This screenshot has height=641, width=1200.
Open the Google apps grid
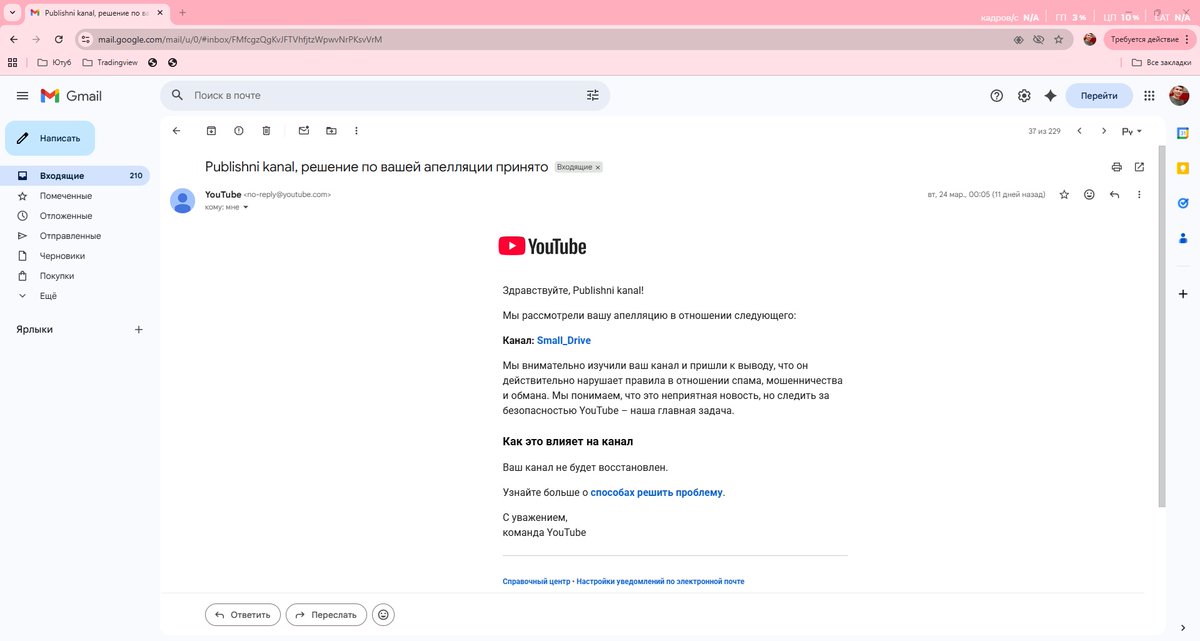[x=1149, y=96]
